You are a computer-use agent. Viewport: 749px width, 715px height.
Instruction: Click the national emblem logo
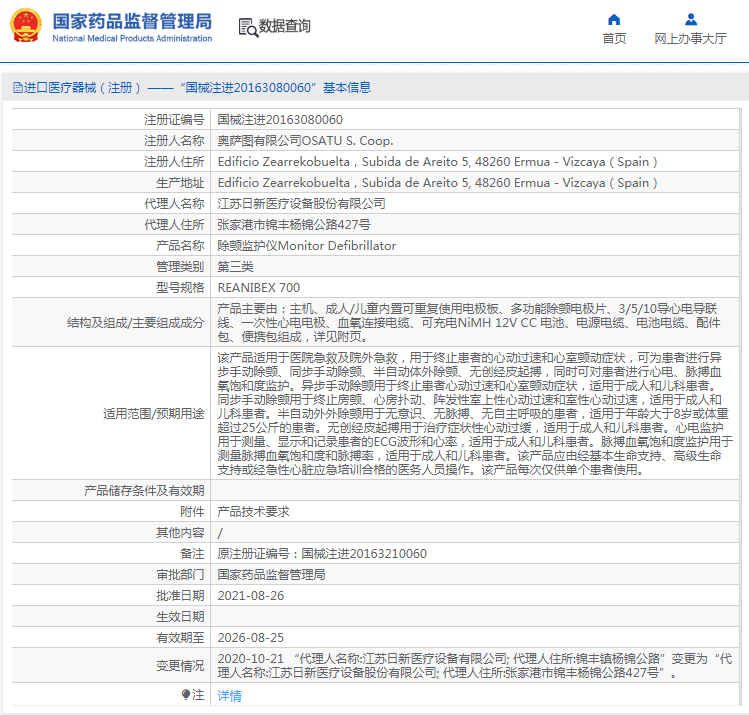(x=25, y=26)
